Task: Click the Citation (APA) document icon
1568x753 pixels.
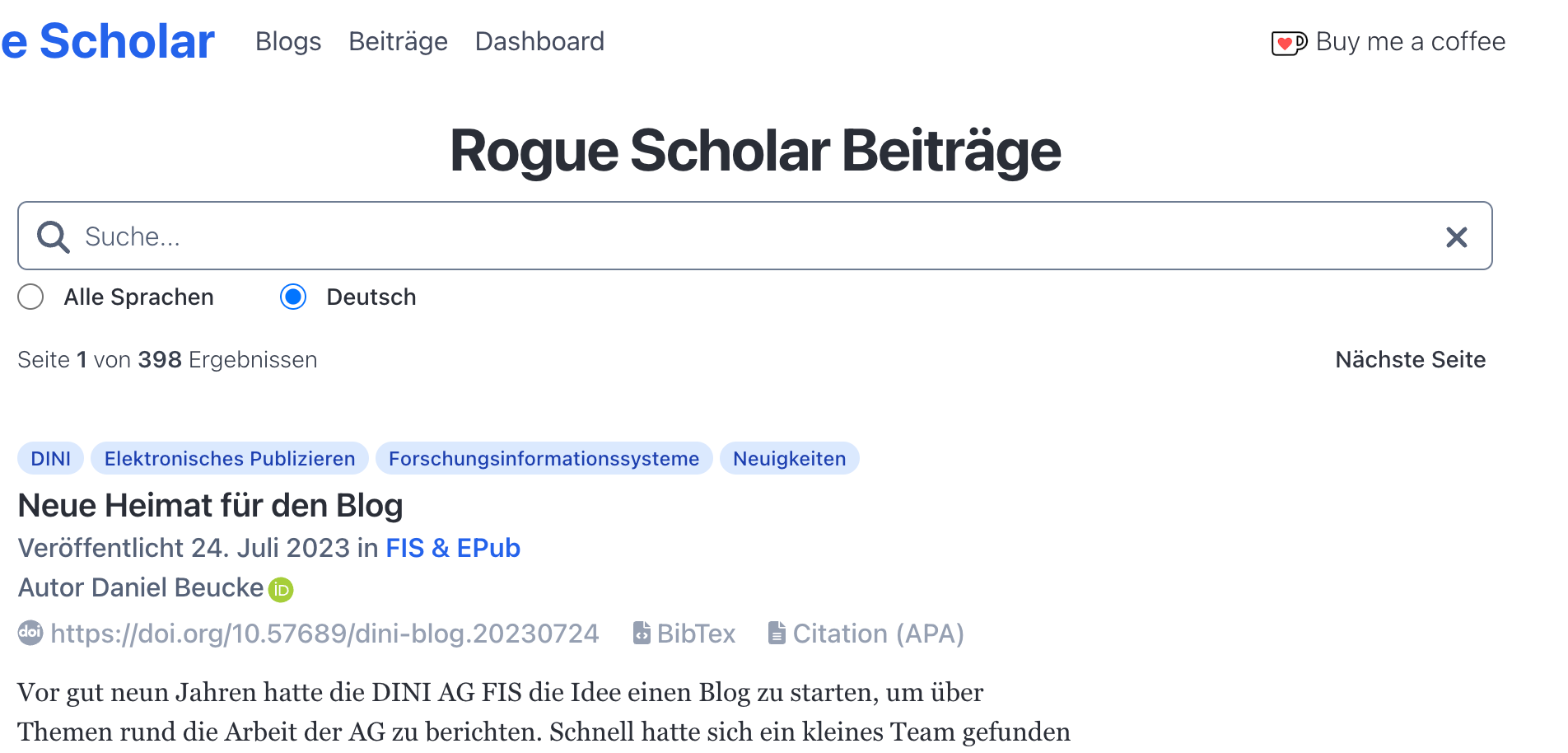Action: [x=776, y=633]
